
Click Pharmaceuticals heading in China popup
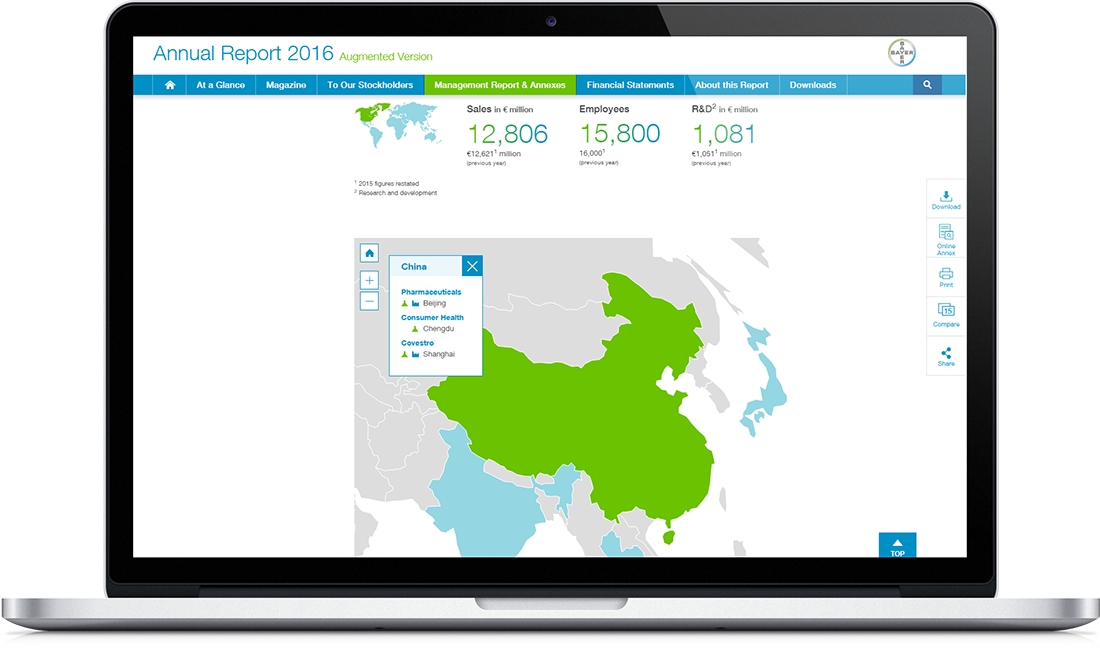coord(431,292)
